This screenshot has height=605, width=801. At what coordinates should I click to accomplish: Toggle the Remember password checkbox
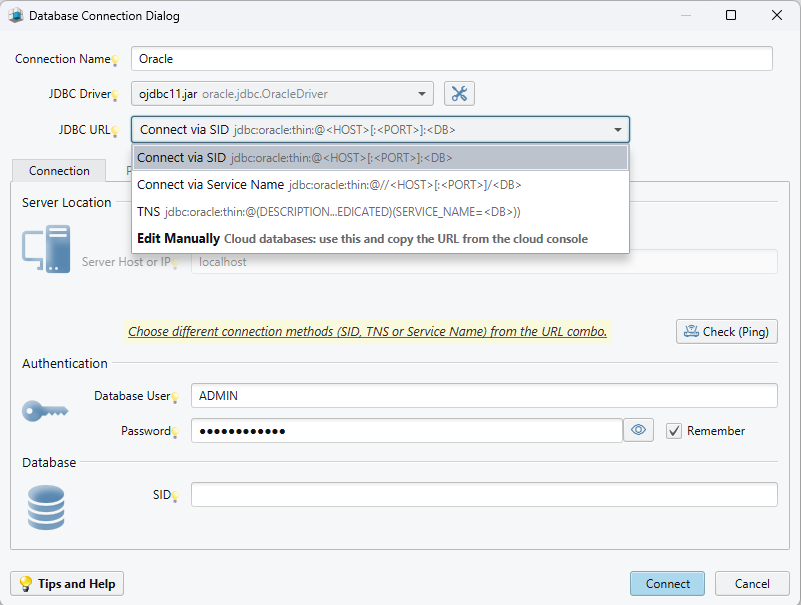[x=674, y=431]
